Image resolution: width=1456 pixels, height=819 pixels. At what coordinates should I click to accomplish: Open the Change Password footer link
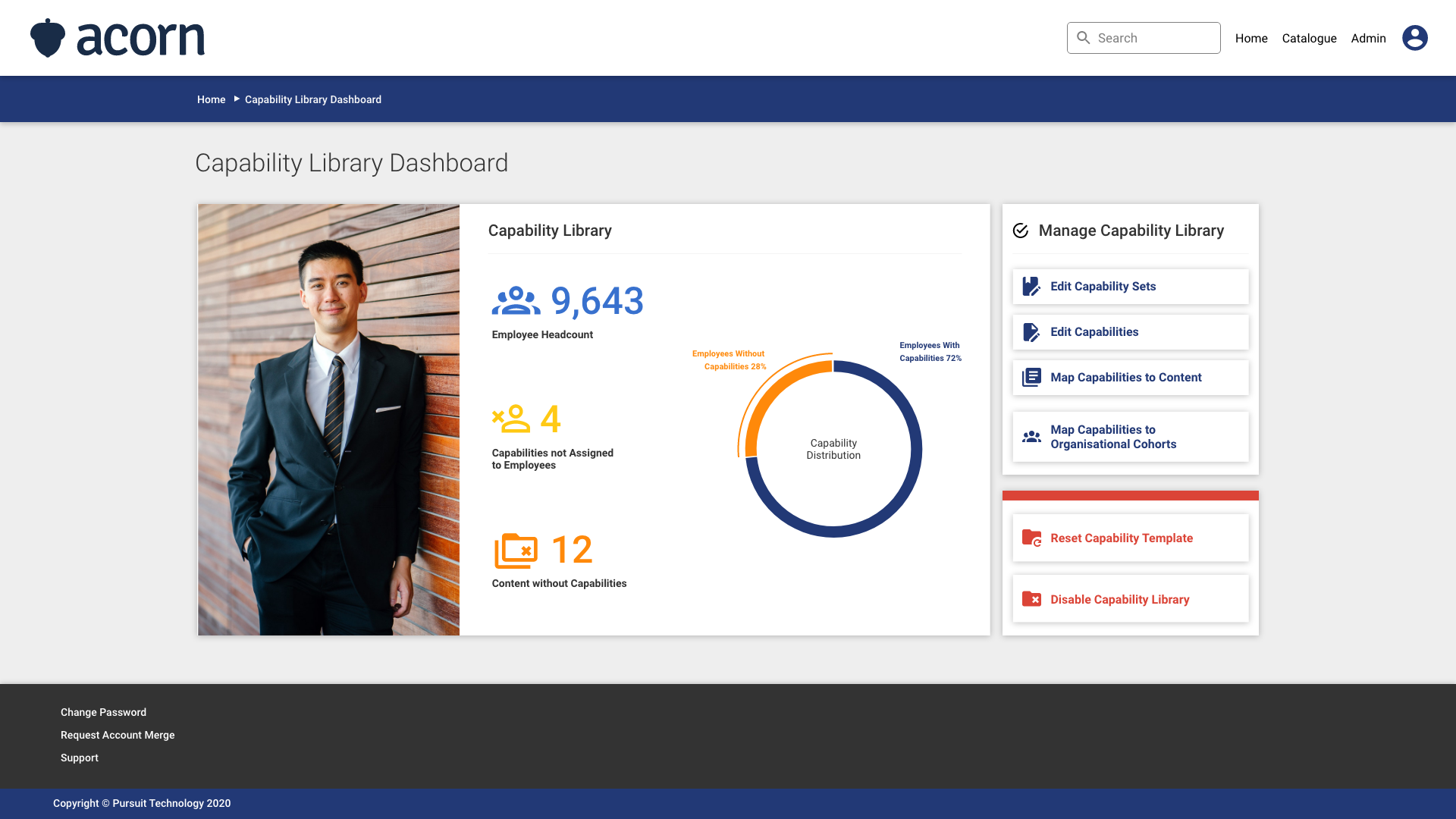(x=103, y=712)
